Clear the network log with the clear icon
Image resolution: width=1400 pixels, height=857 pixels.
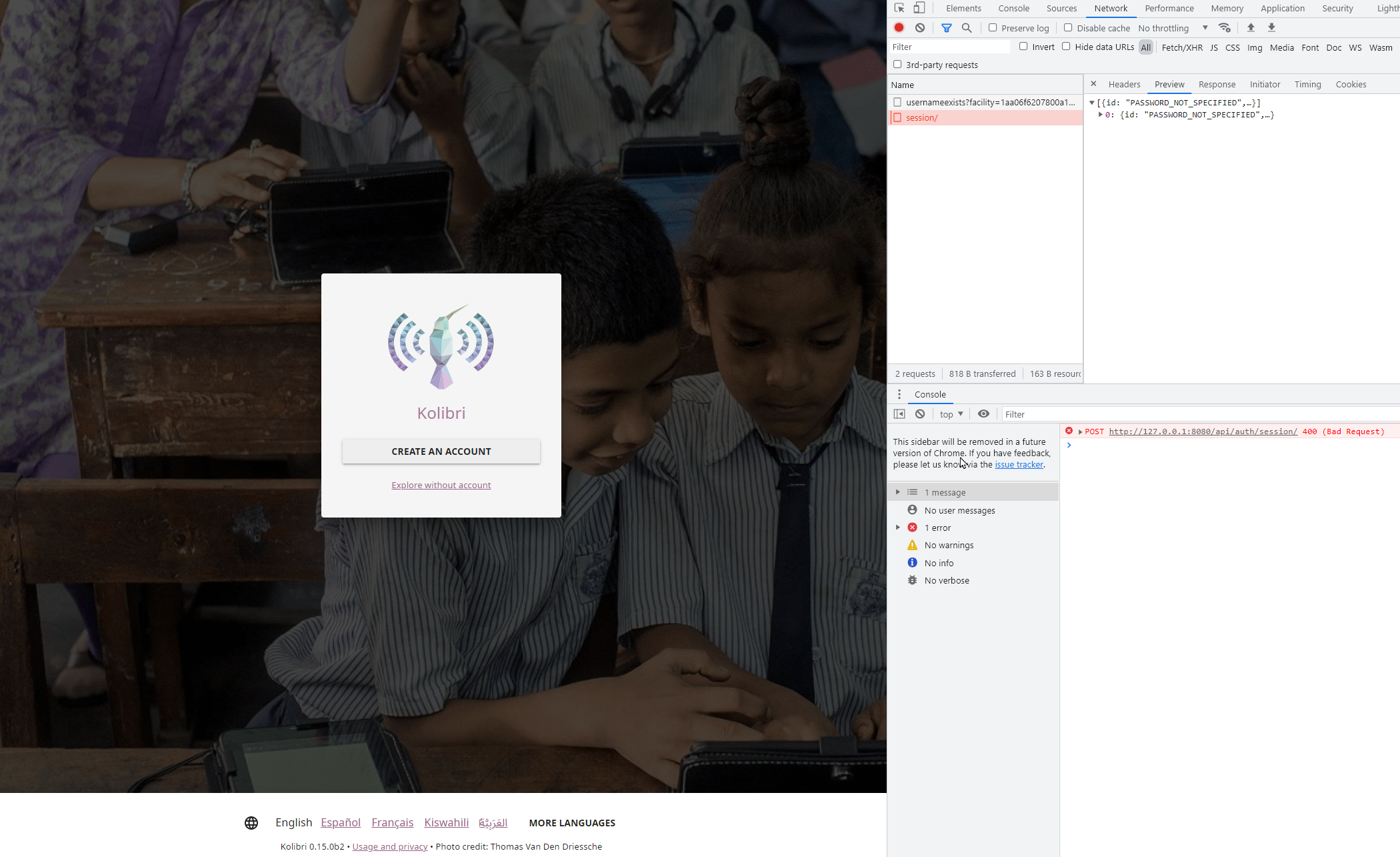[920, 28]
